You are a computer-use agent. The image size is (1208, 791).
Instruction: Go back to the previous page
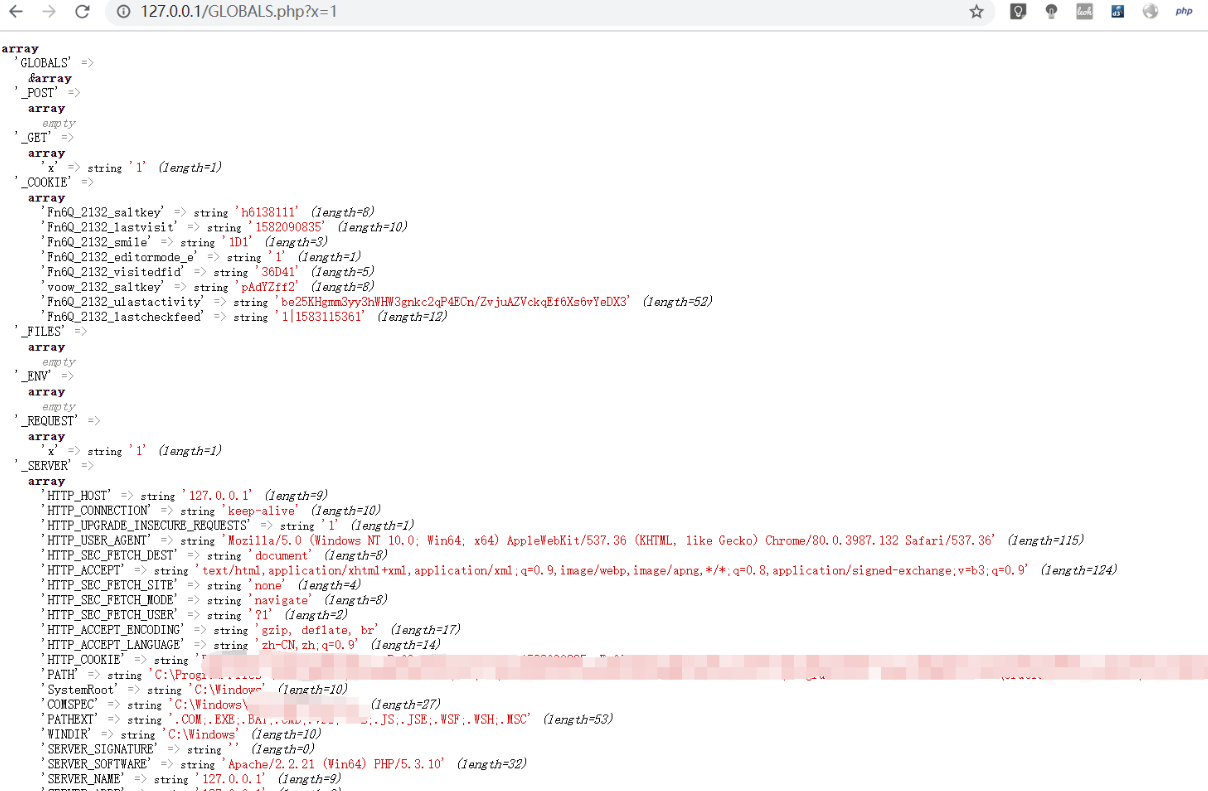pyautogui.click(x=16, y=12)
